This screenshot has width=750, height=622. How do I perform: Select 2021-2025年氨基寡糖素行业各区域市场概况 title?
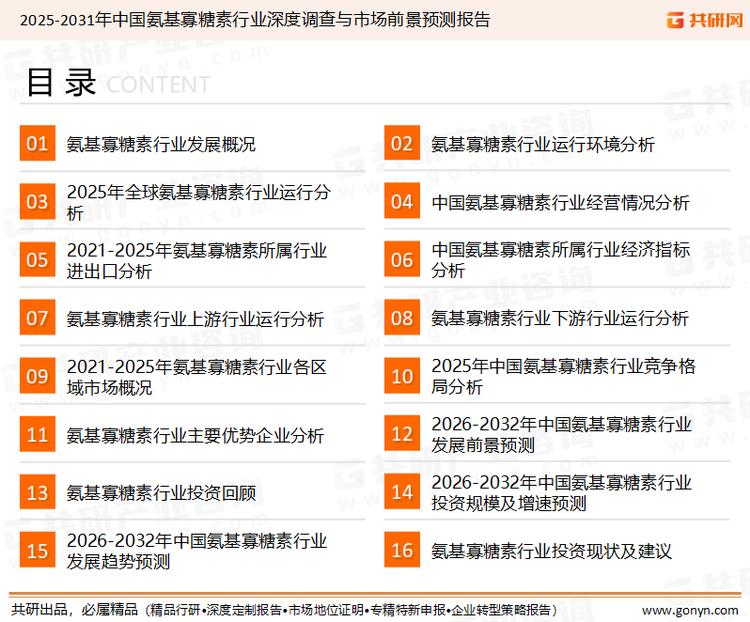pos(197,377)
